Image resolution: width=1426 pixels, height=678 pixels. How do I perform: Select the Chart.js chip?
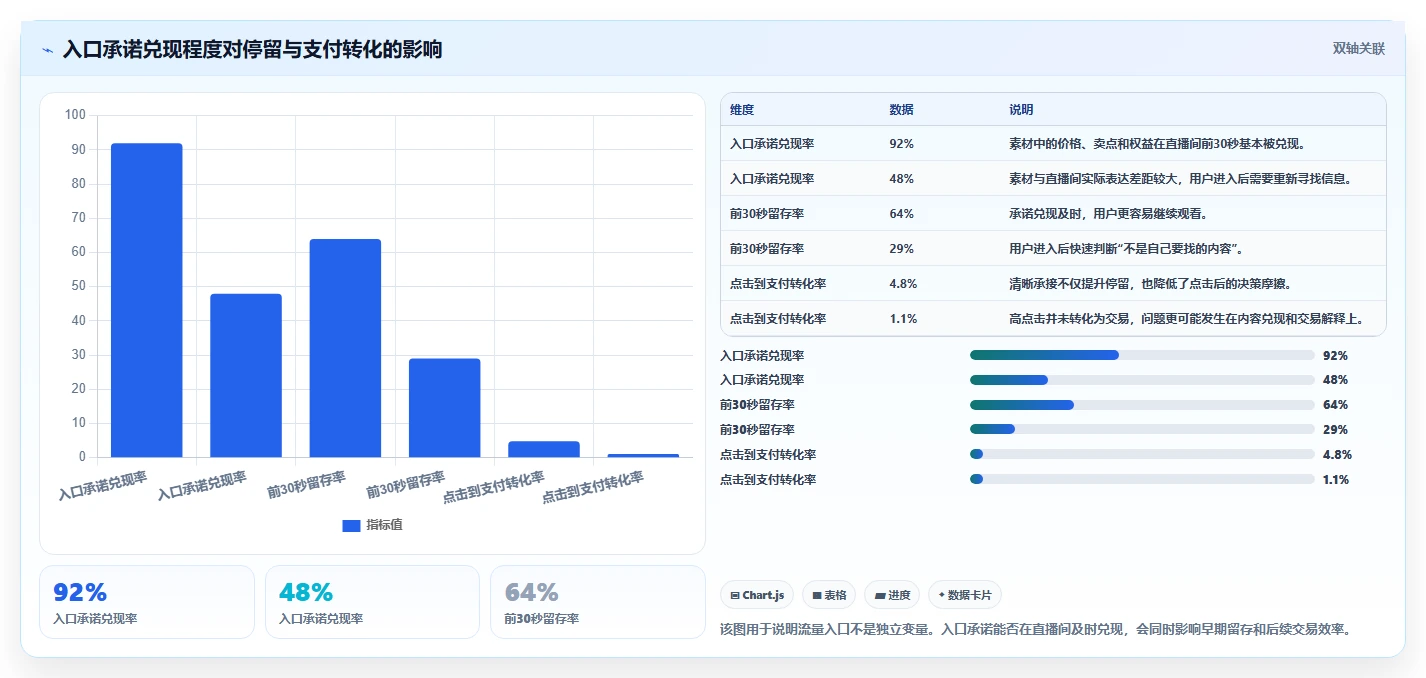pyautogui.click(x=757, y=595)
